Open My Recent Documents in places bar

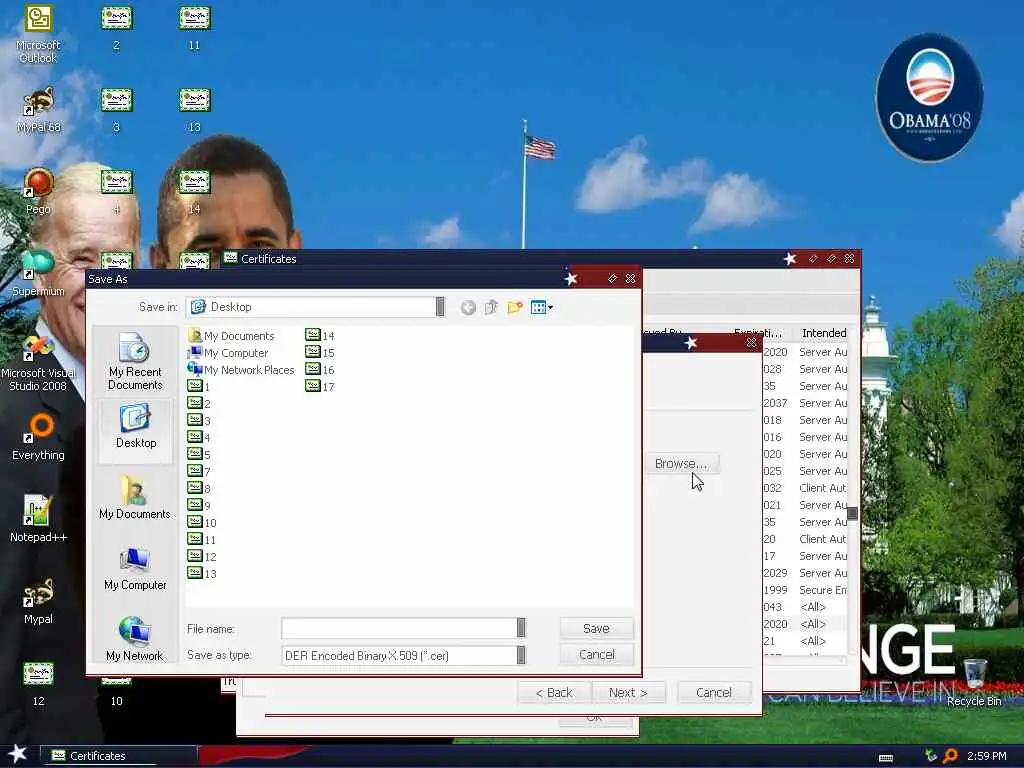coord(135,362)
